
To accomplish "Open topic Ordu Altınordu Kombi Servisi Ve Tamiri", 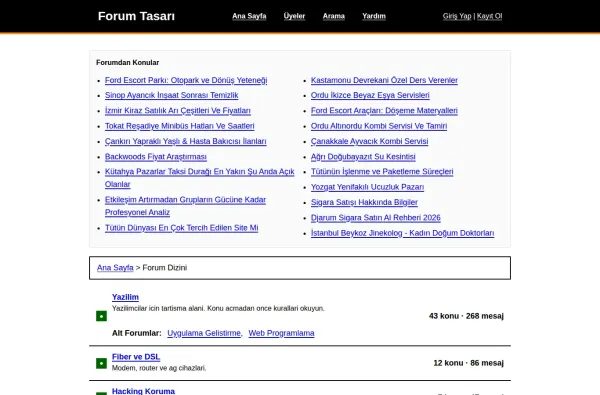I will click(x=379, y=126).
